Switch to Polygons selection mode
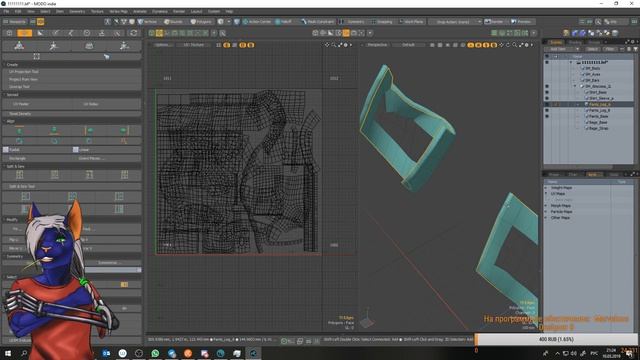Screen dimensions: 640x360 coord(201,22)
